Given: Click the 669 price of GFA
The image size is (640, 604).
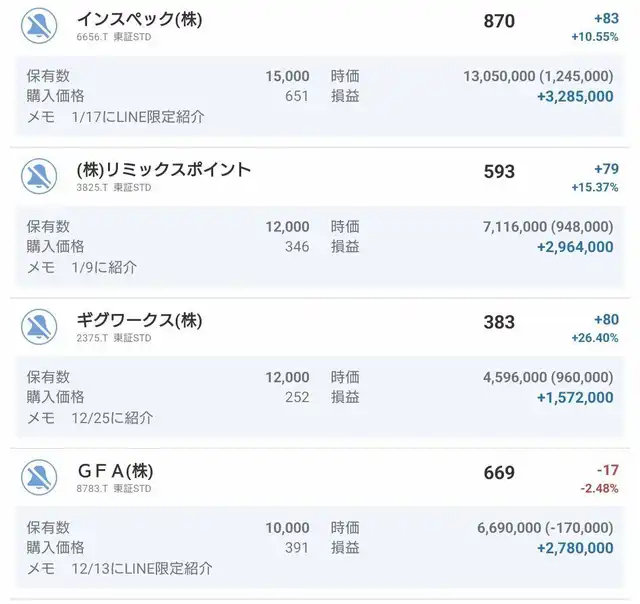Looking at the screenshot, I should pos(499,473).
